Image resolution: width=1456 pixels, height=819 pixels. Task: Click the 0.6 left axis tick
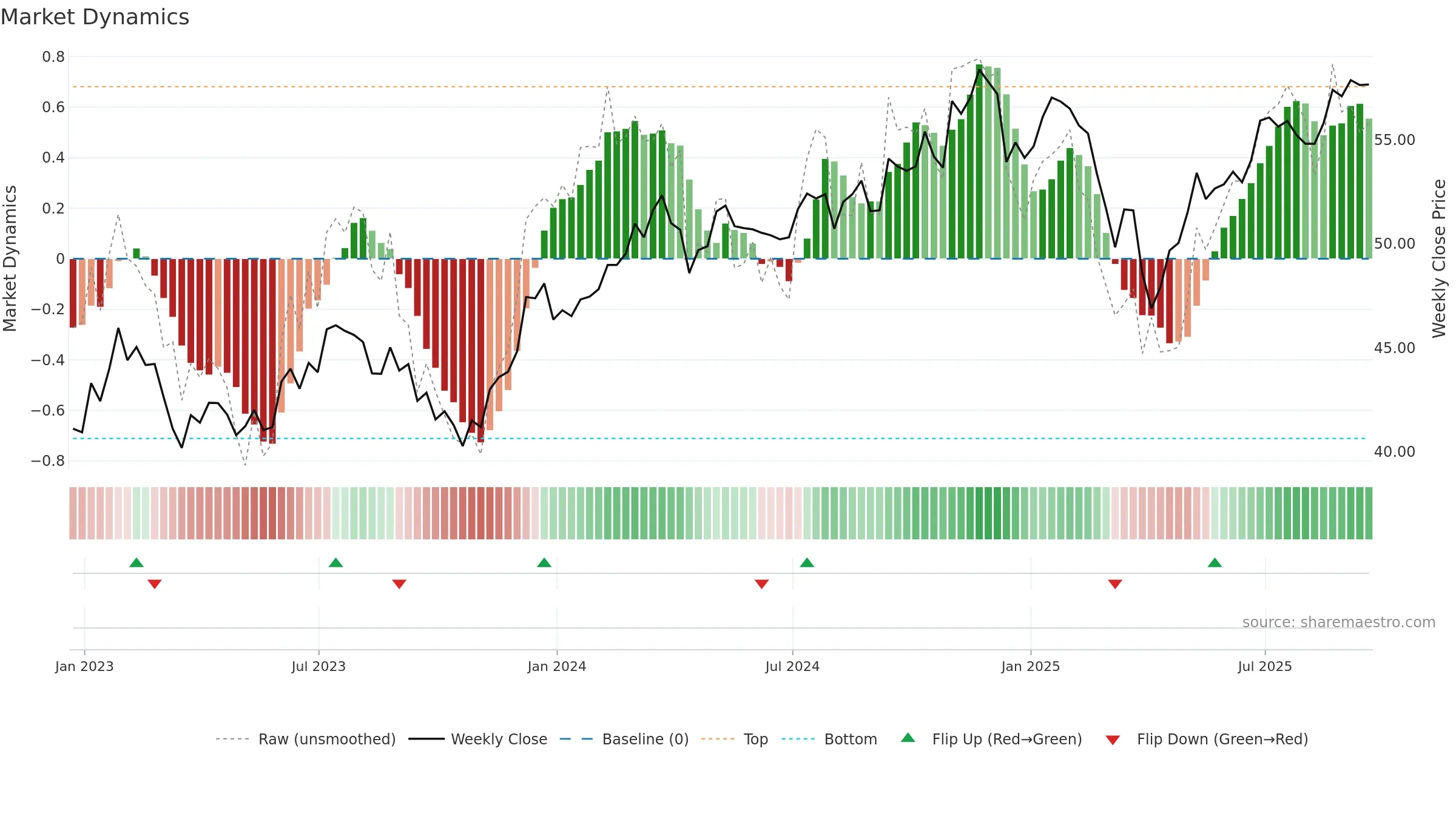coord(53,107)
